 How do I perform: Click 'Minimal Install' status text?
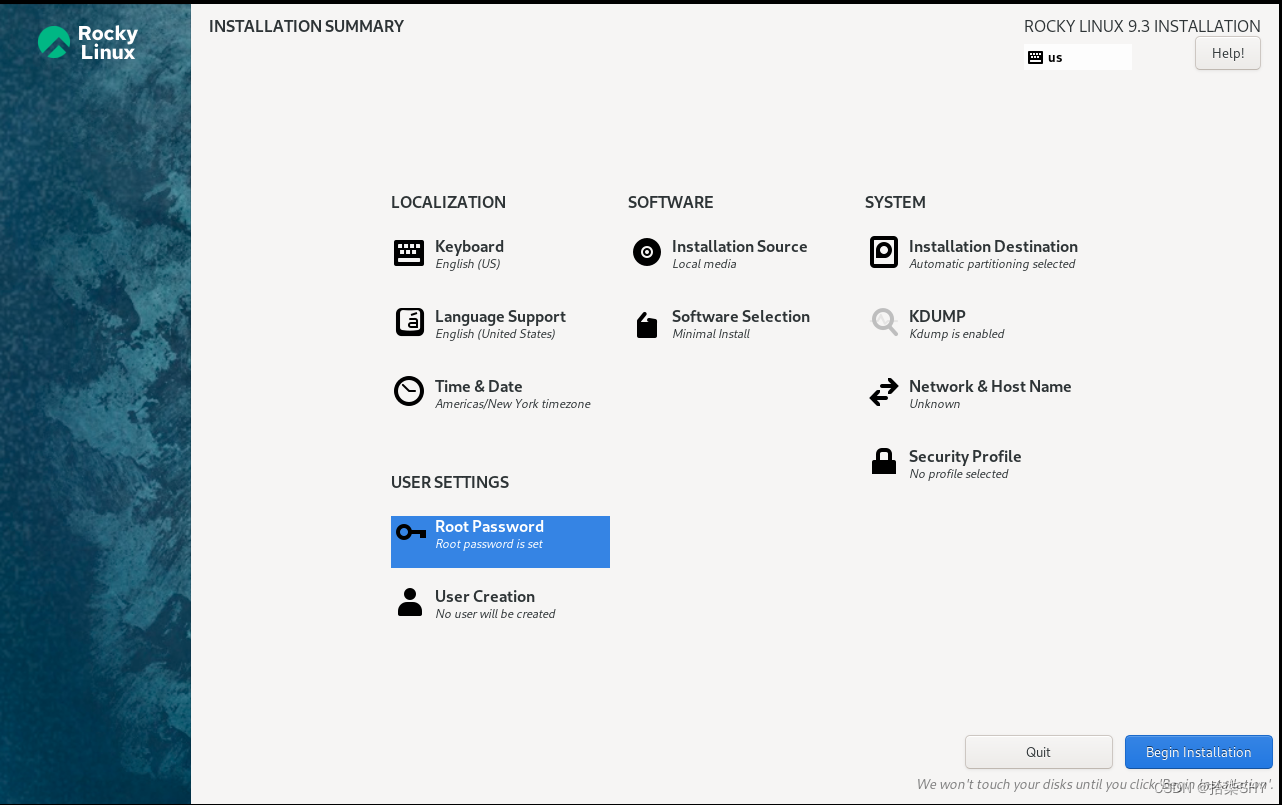click(711, 334)
